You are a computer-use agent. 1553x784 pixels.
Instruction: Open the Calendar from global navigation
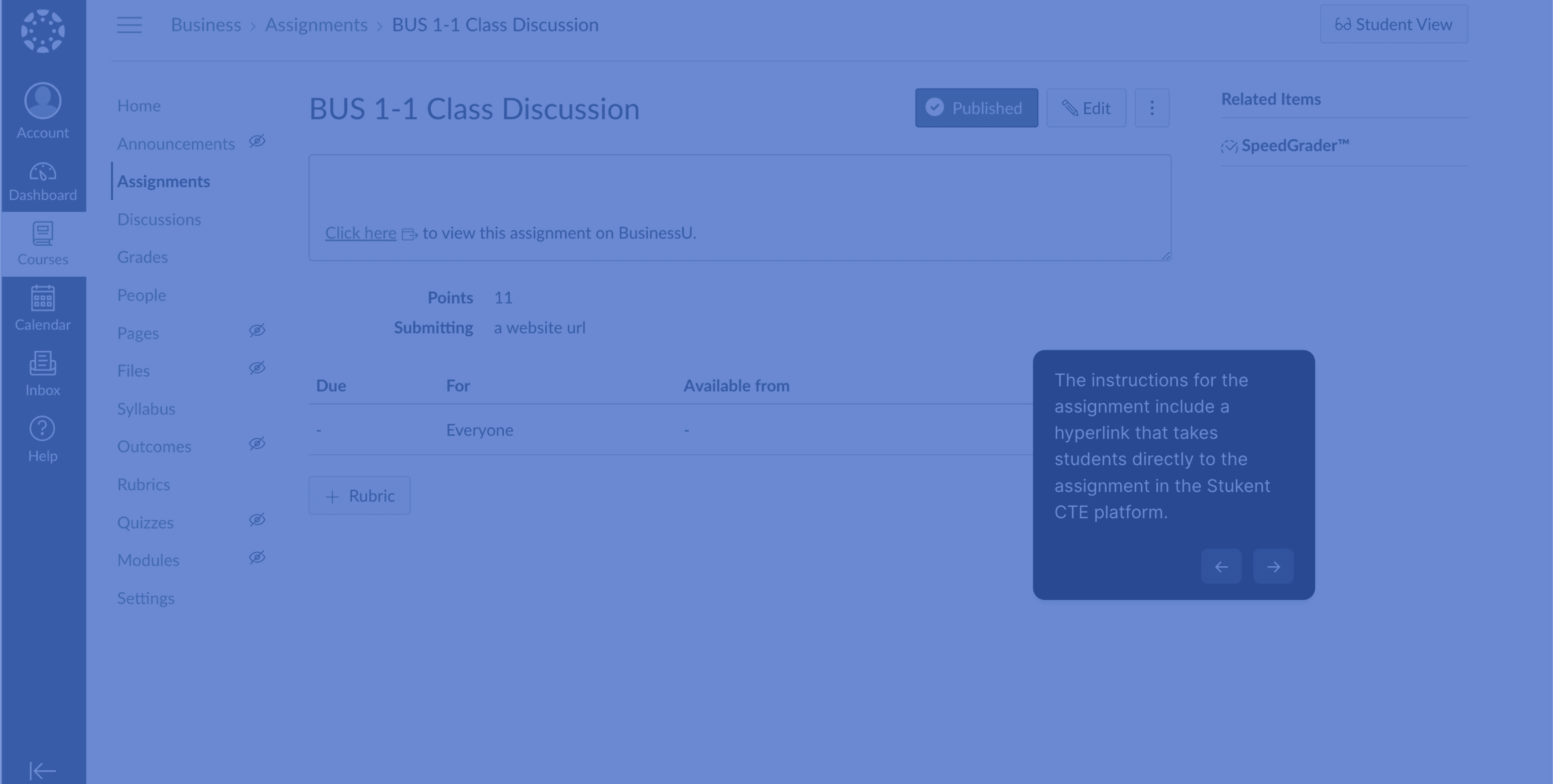(x=43, y=309)
